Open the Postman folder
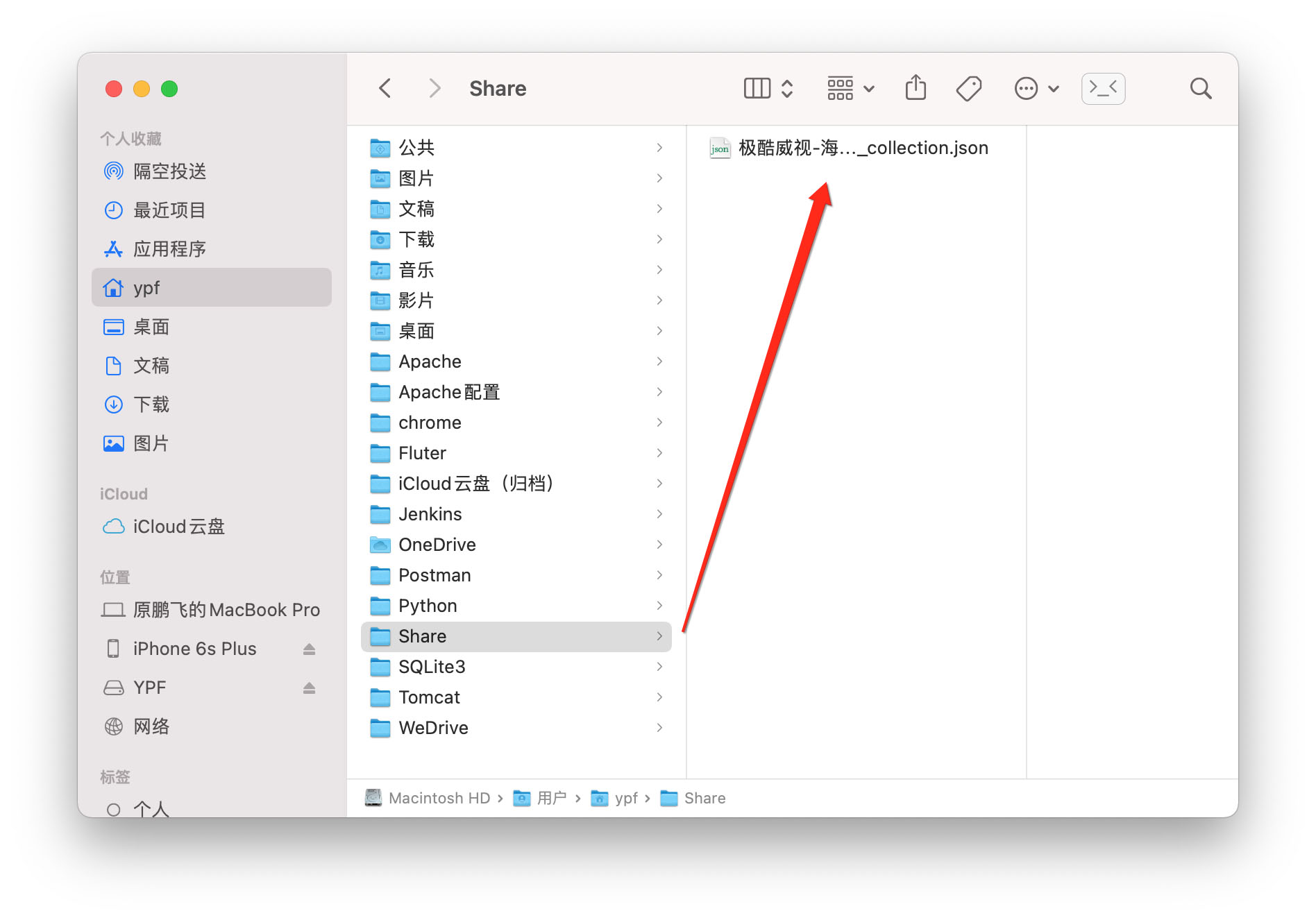Image resolution: width=1316 pixels, height=920 pixels. point(434,575)
